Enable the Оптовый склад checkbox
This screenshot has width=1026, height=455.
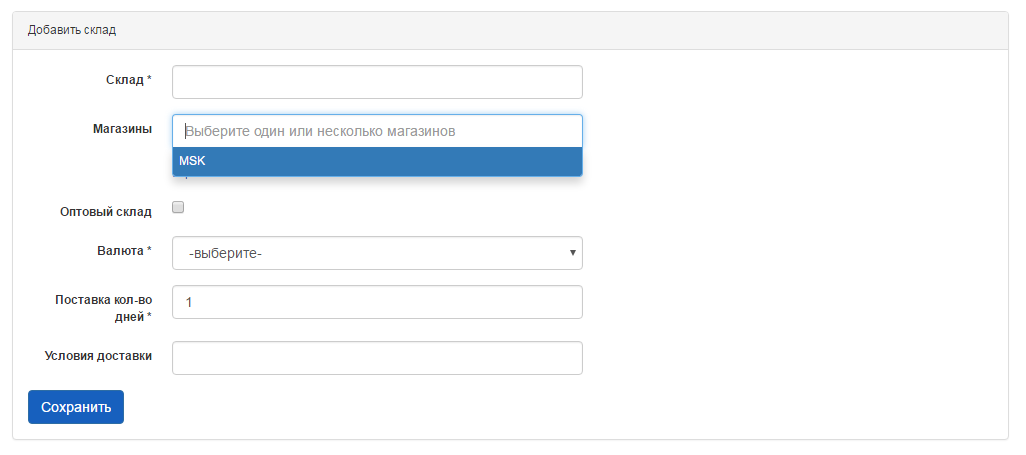178,208
